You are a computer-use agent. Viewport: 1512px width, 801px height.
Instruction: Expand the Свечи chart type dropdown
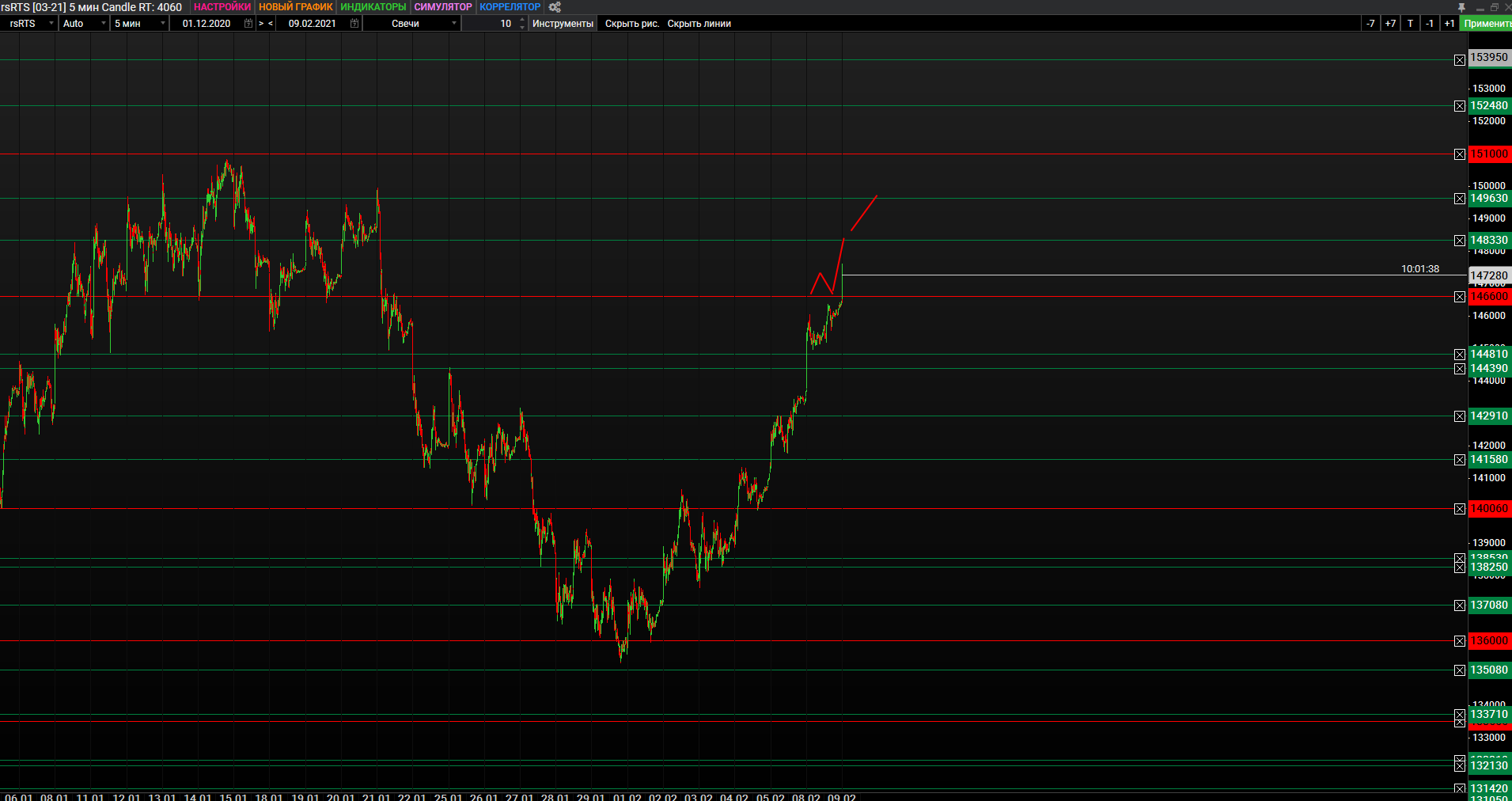423,24
